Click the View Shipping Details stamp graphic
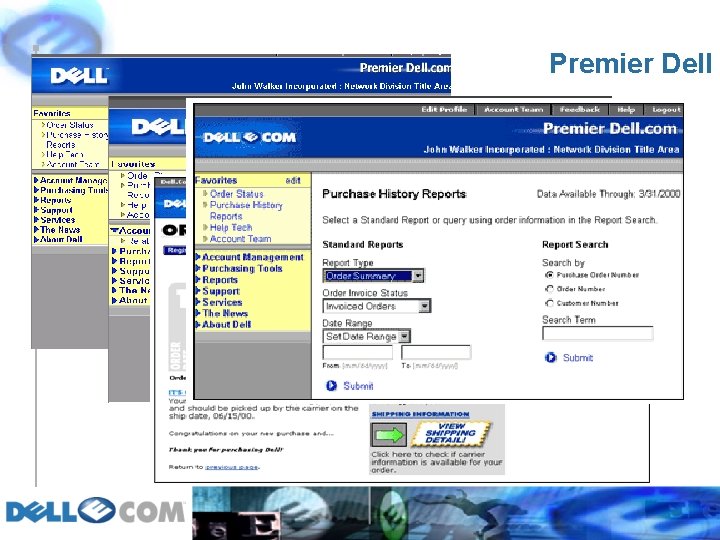Screen dimensions: 720x540 click(450, 433)
